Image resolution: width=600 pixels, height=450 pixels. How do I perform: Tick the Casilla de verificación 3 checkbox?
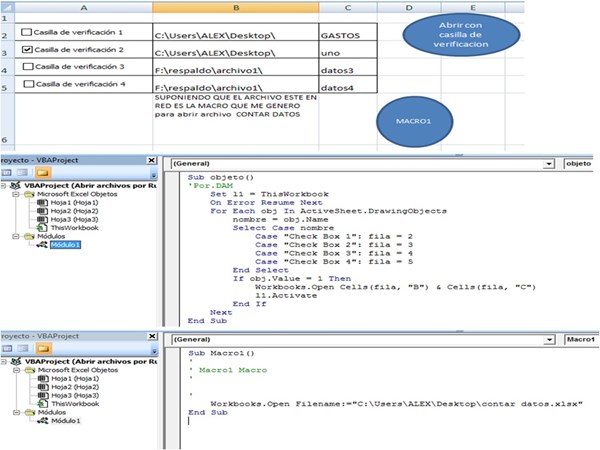coord(28,67)
